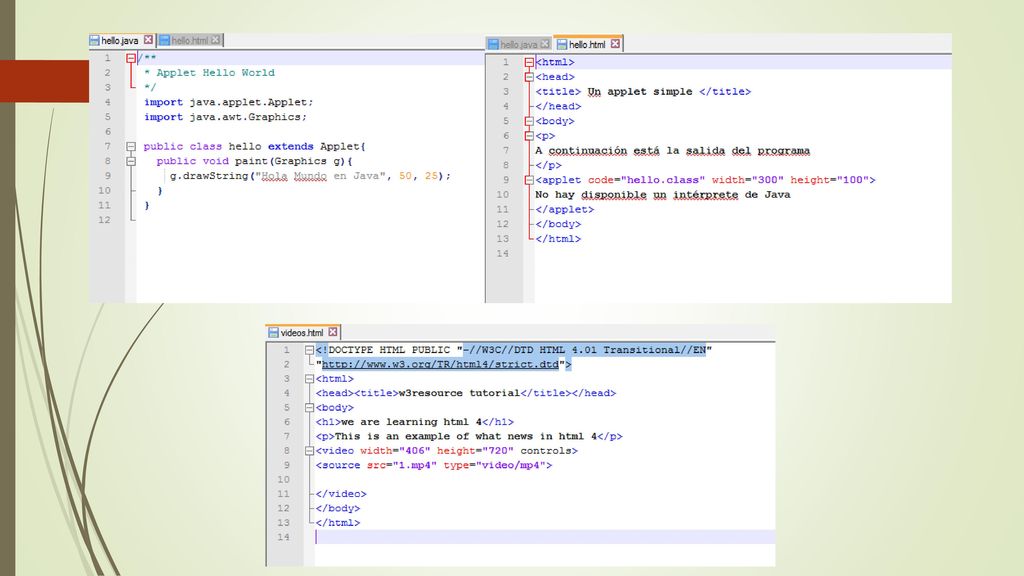Switch to greyed hello.java tab in HTML editor
This screenshot has height=576, width=1024.
[519, 44]
